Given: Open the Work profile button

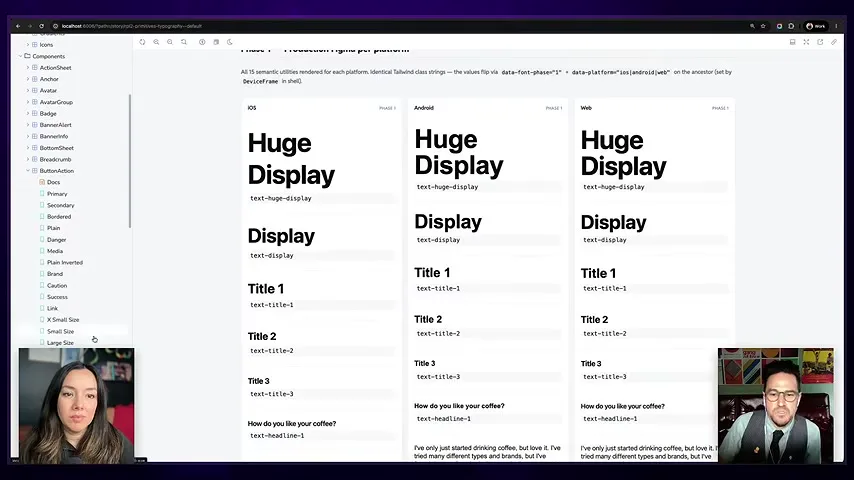Looking at the screenshot, I should (816, 26).
